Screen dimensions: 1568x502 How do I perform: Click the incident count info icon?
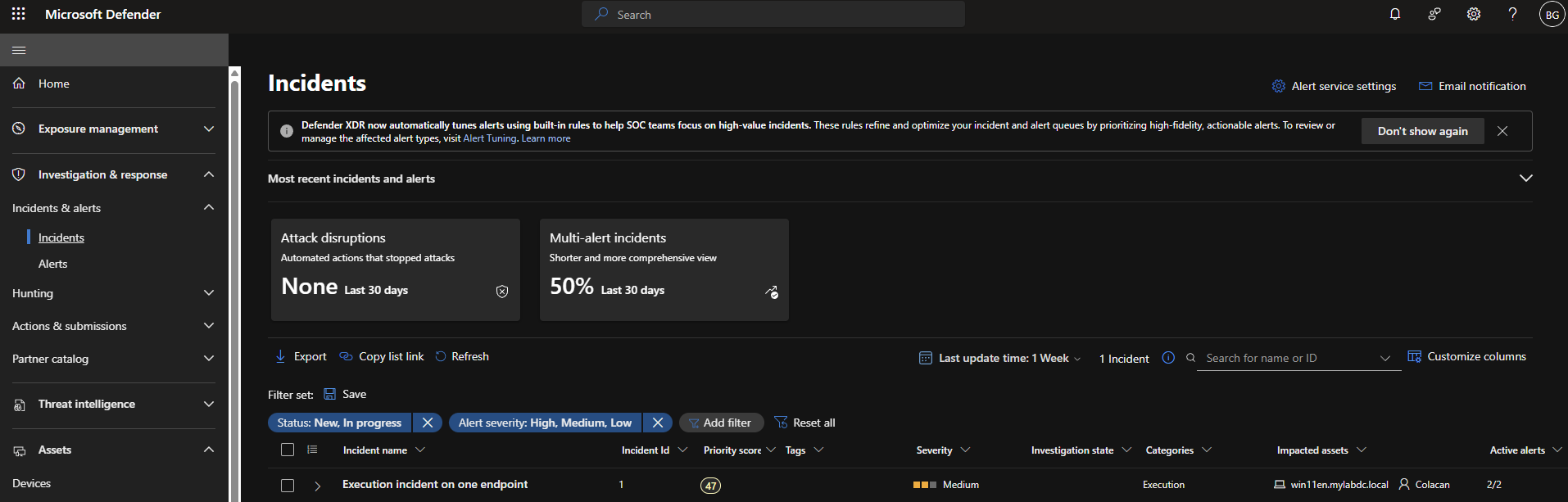[x=1168, y=358]
